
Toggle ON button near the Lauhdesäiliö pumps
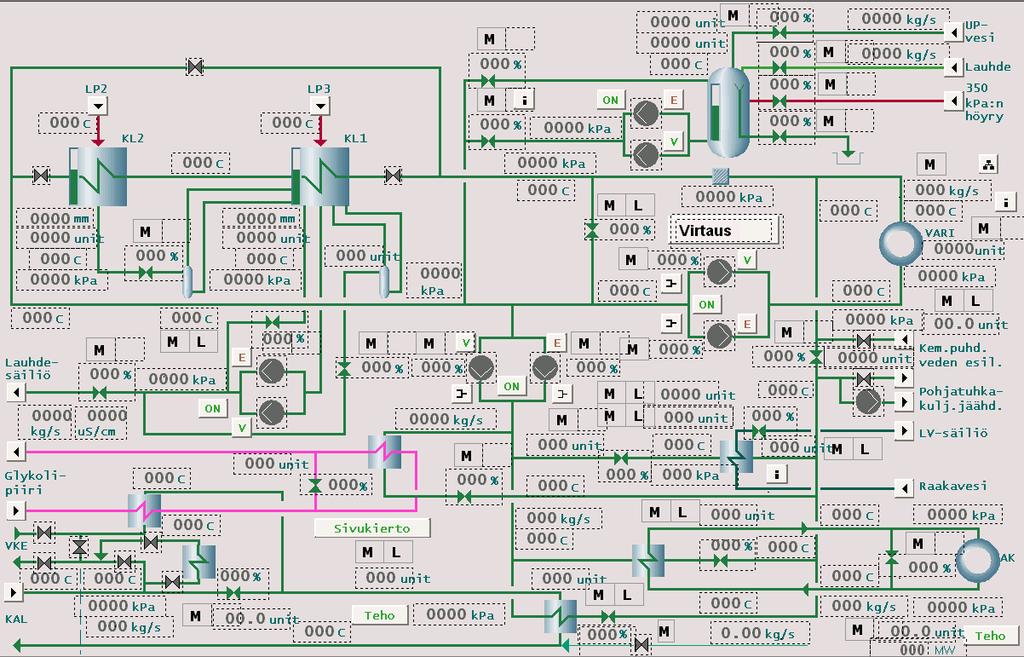point(212,409)
